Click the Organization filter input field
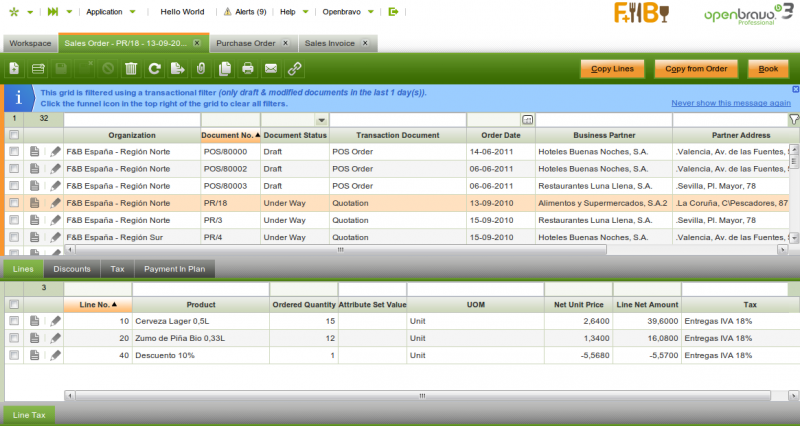The width and height of the screenshot is (800, 426). tap(132, 119)
